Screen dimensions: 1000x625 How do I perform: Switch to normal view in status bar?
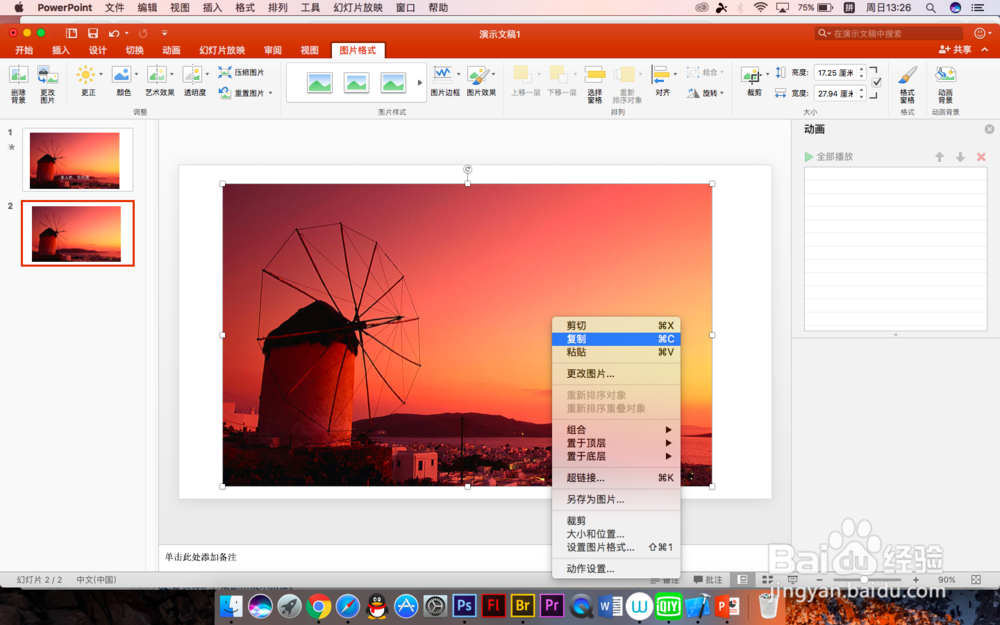[742, 580]
